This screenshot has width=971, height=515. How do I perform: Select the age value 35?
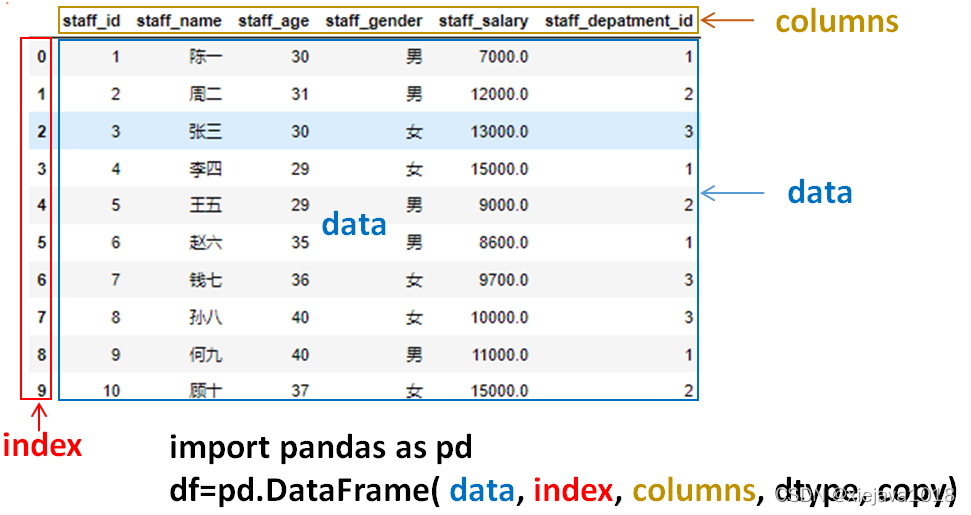coord(300,242)
